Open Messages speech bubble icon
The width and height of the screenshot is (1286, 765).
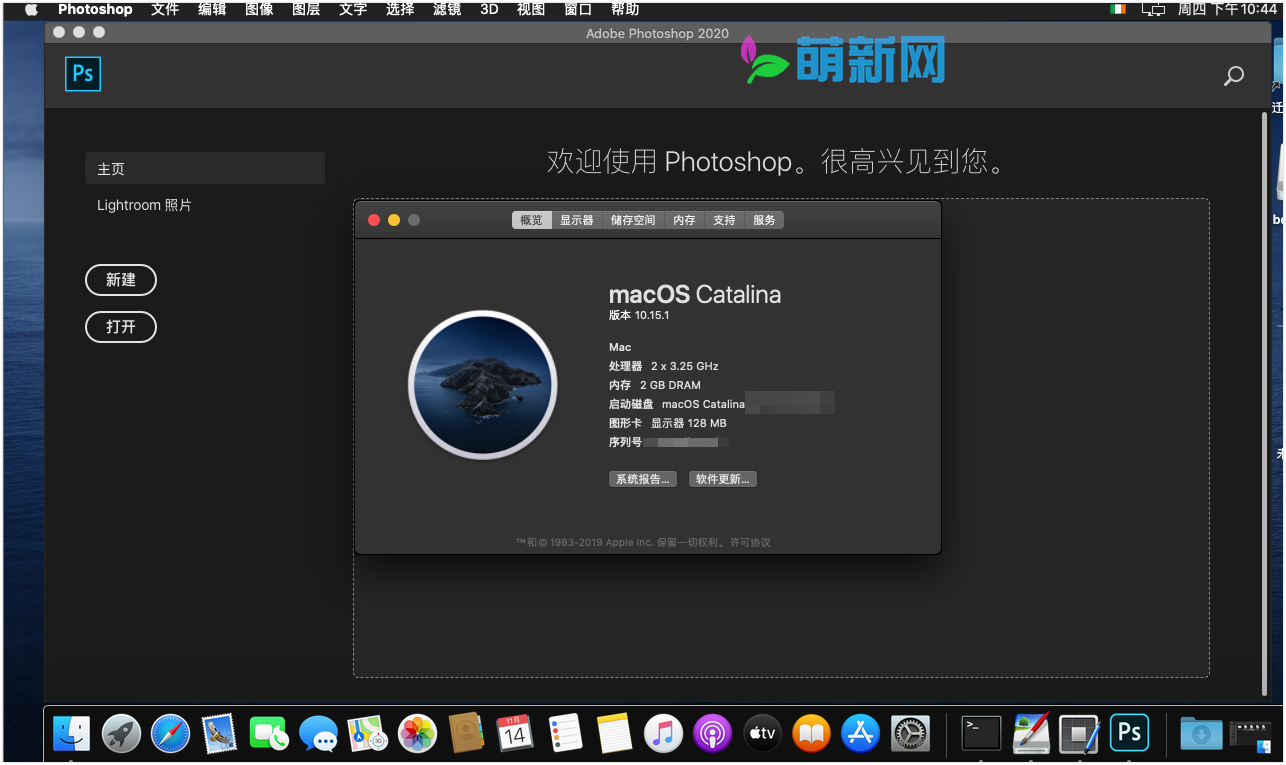[318, 734]
